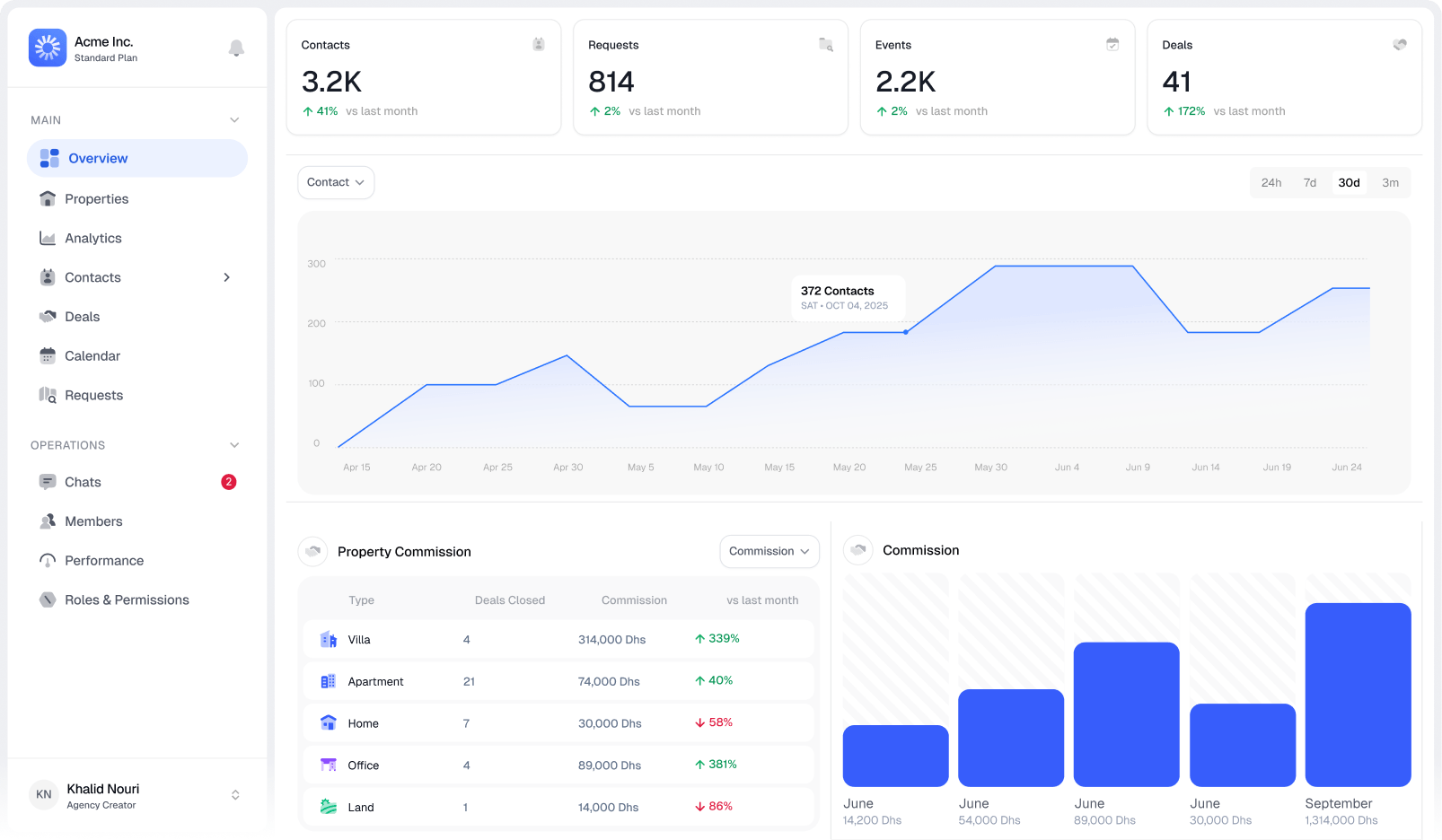
Task: Open Chats with unread badge
Action: point(83,483)
